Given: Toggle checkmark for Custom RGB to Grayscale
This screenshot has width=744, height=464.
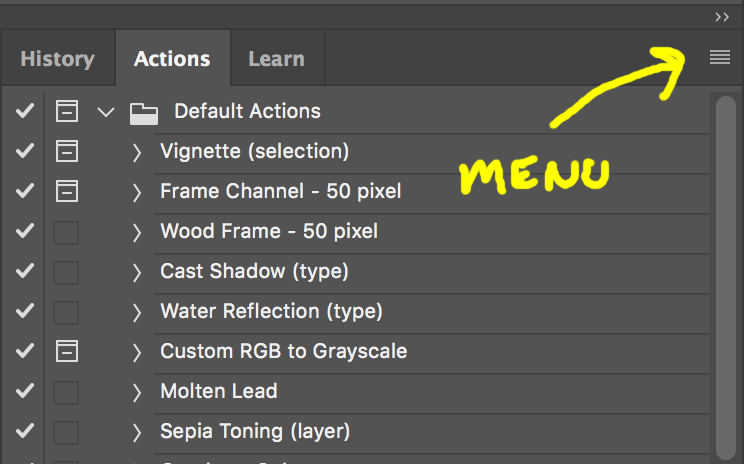Looking at the screenshot, I should (25, 351).
